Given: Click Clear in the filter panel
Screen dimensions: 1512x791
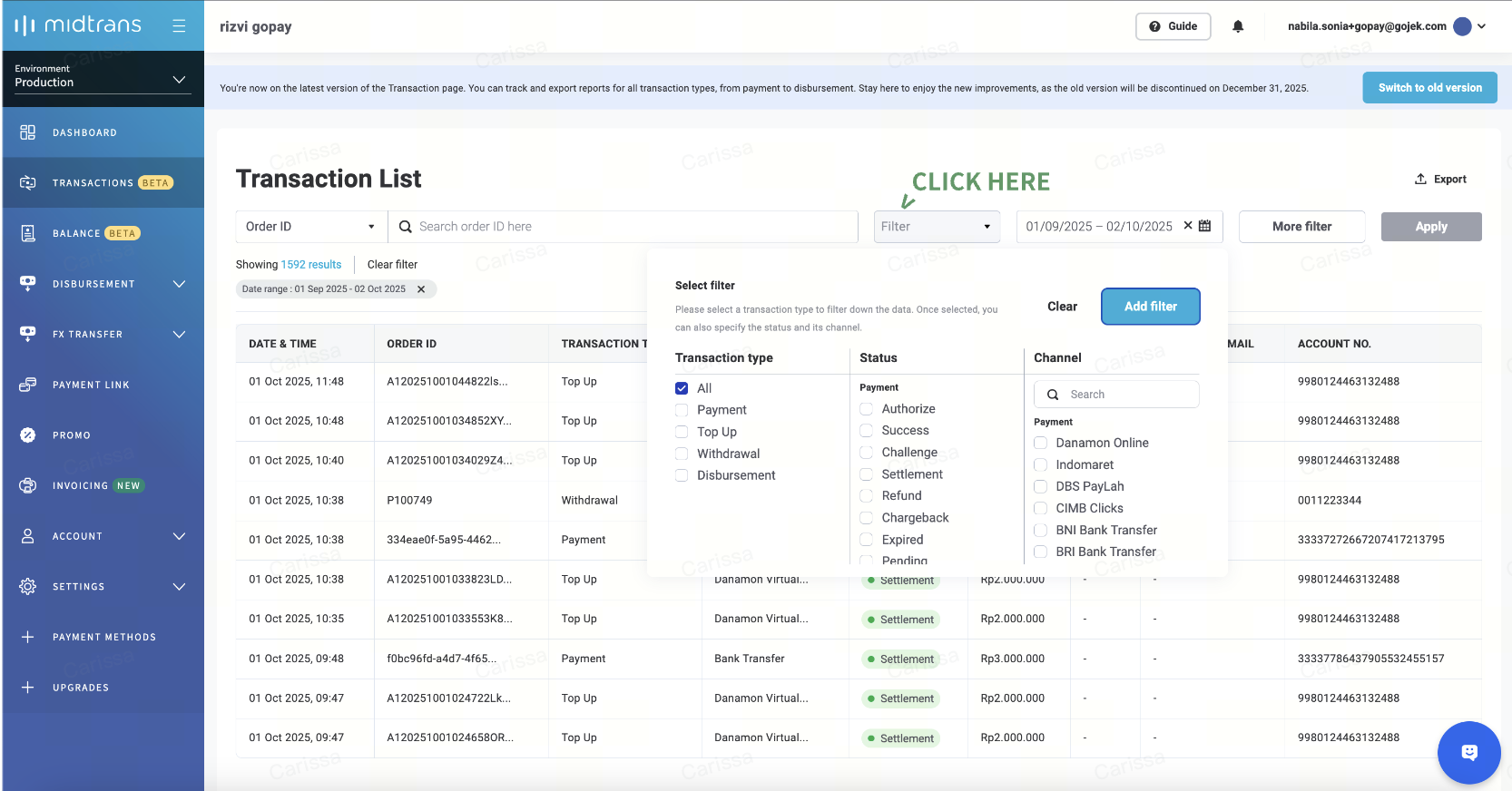Looking at the screenshot, I should click(x=1062, y=307).
